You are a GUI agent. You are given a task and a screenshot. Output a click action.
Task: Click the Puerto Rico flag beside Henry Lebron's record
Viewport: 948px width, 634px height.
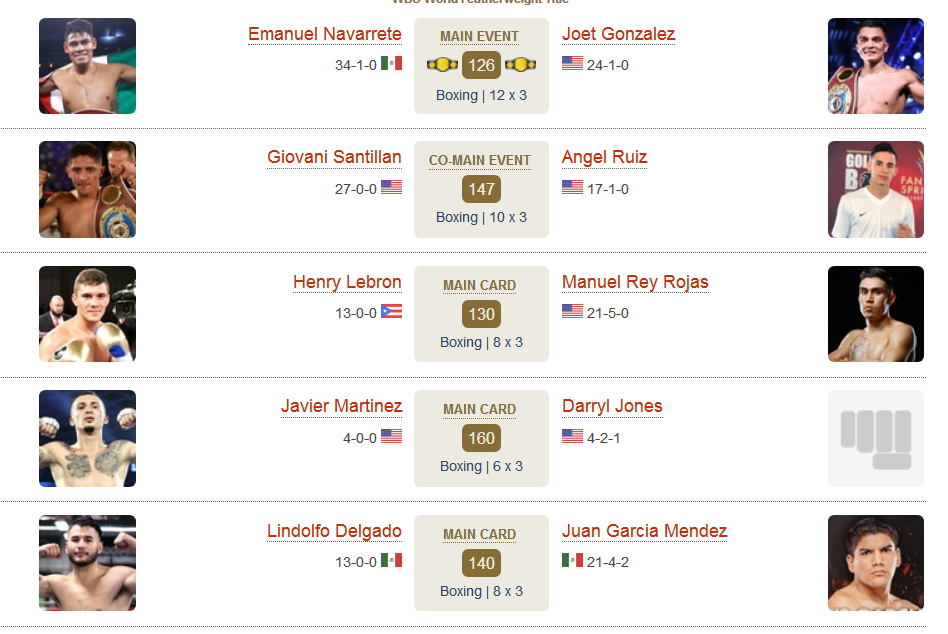pos(391,311)
